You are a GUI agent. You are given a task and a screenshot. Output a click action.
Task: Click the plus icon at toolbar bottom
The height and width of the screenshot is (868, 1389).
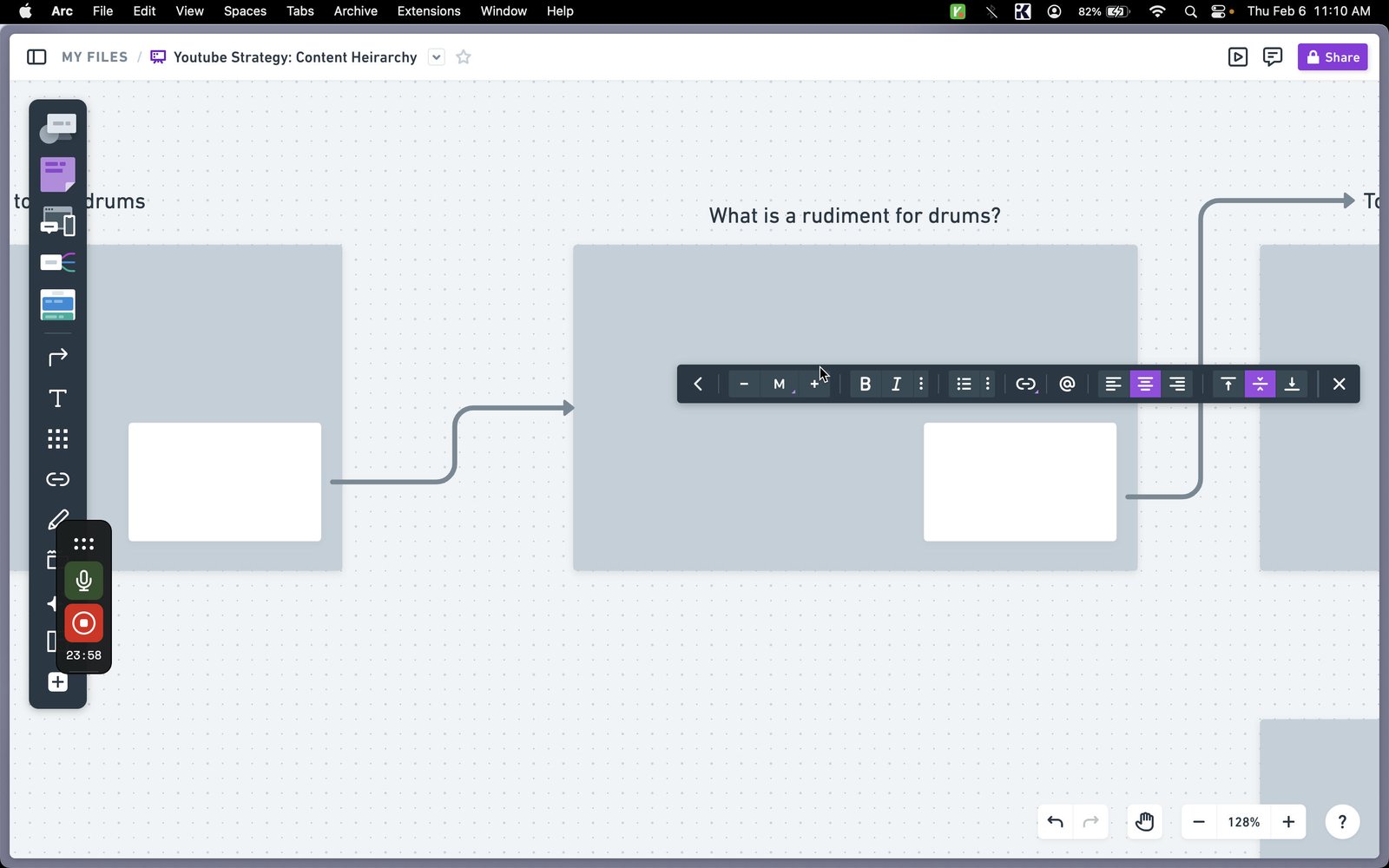(57, 682)
